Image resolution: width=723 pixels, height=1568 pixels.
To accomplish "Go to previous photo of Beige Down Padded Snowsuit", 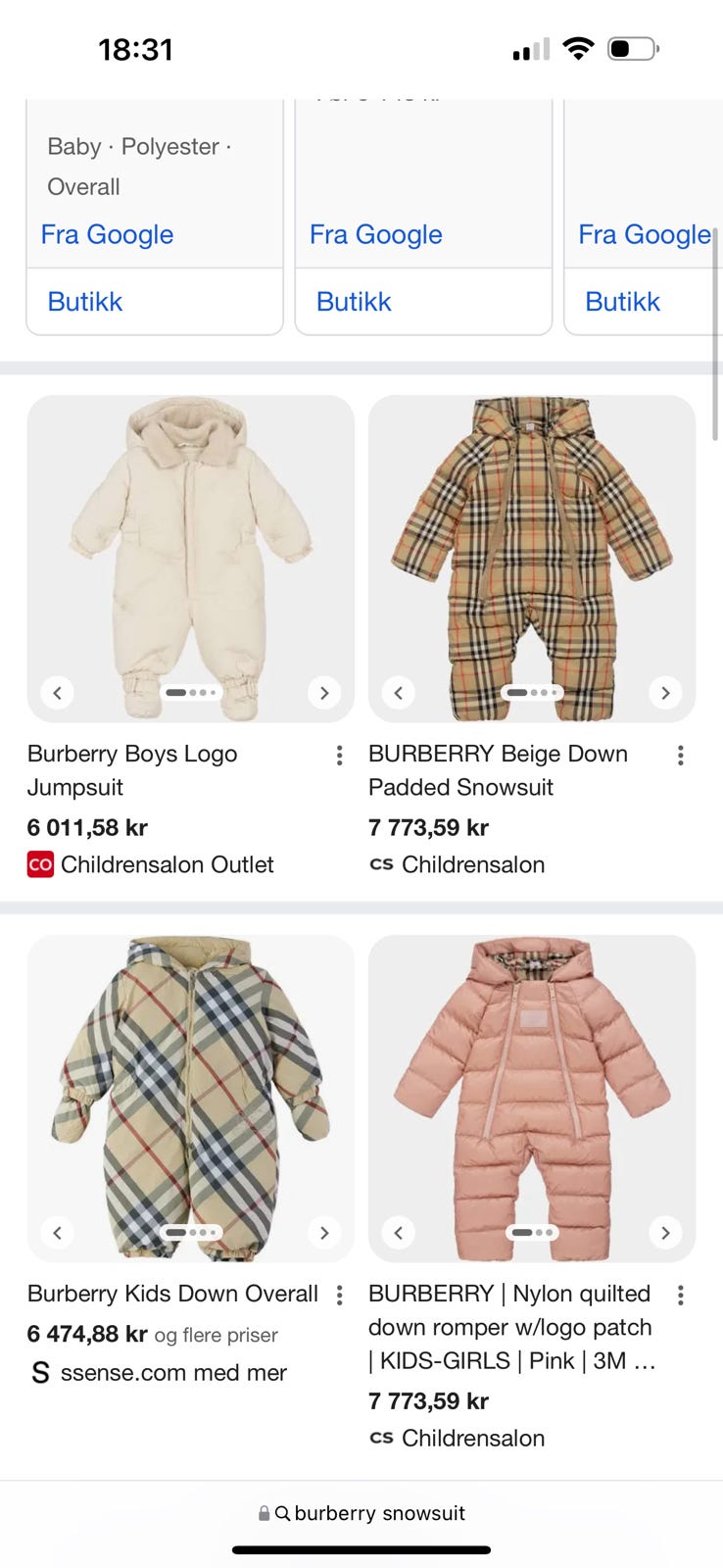I will [x=398, y=693].
